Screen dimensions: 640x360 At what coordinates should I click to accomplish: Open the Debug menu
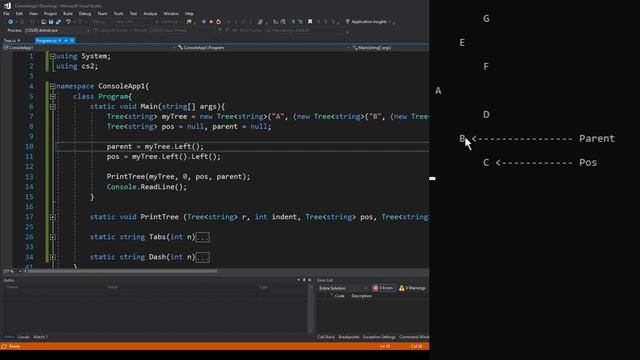[85, 13]
